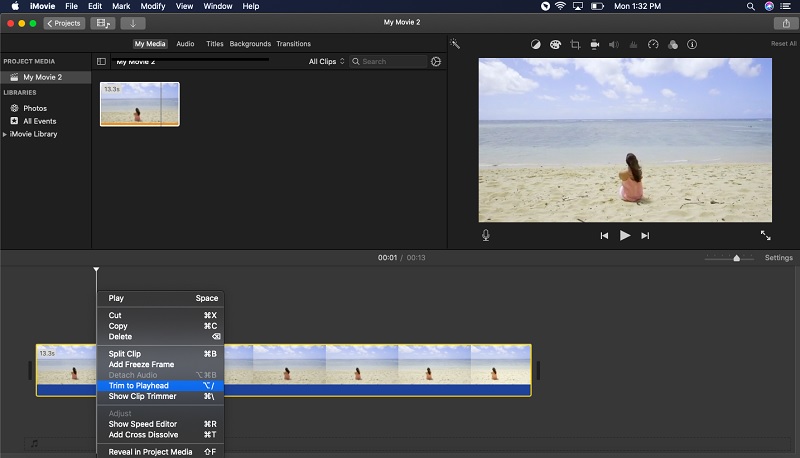Adjust the timeline zoom slider
Image resolution: width=800 pixels, height=458 pixels.
[736, 258]
